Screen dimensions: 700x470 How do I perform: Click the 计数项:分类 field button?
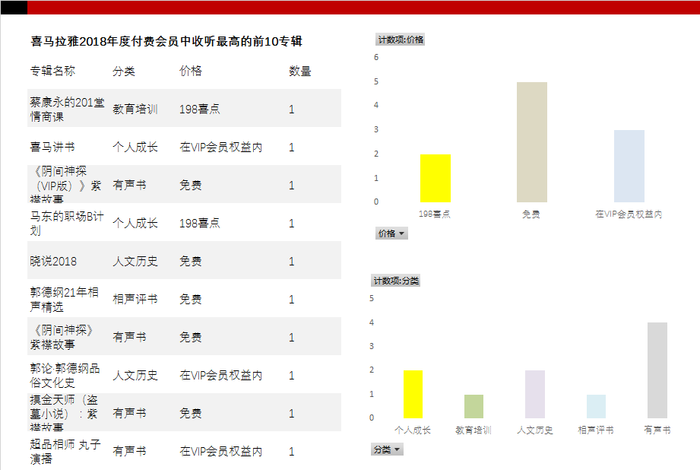397,281
